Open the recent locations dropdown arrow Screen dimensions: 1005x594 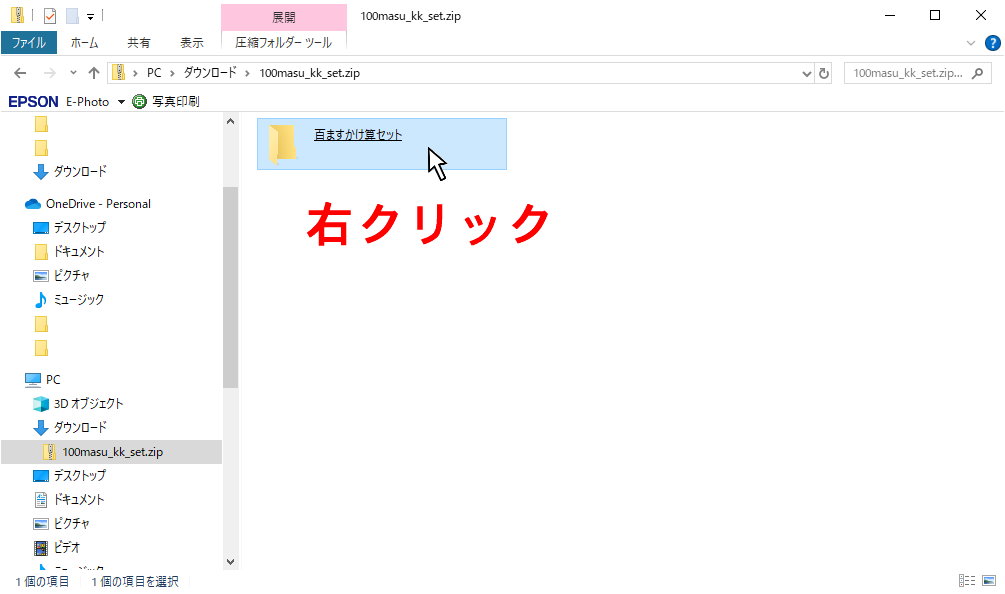[73, 73]
